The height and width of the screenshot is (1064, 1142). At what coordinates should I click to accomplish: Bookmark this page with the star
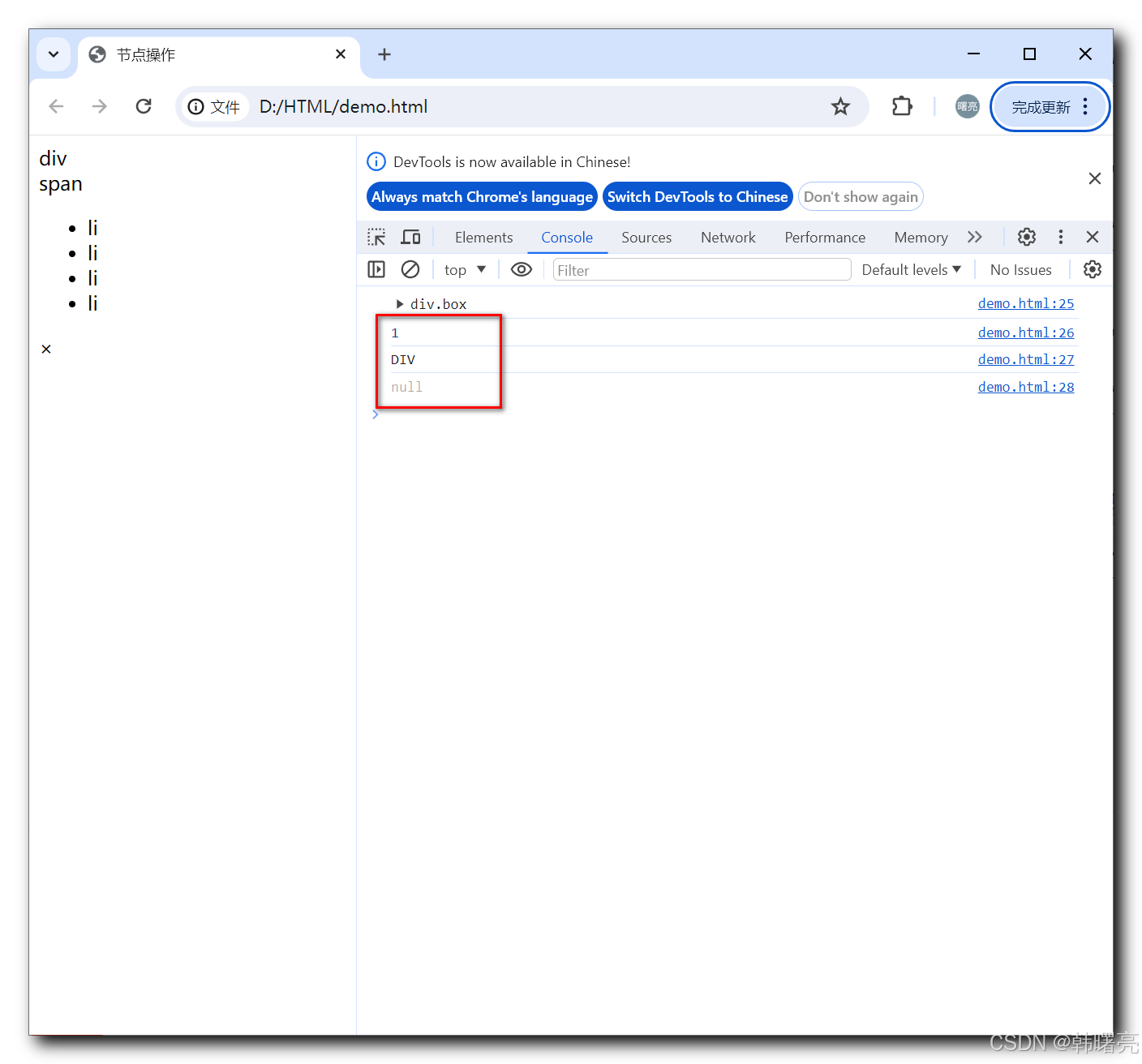click(x=840, y=106)
